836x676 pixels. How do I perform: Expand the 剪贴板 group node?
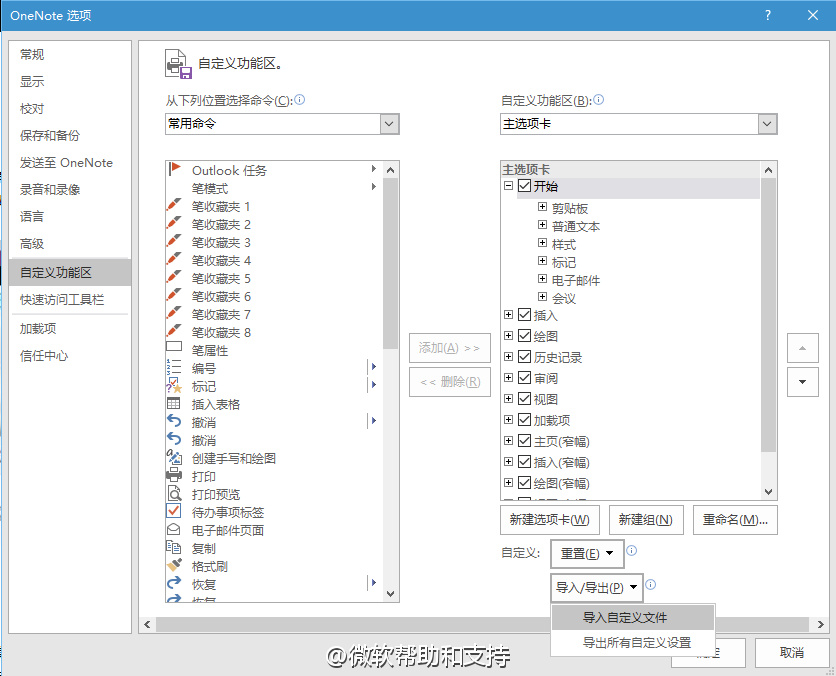pyautogui.click(x=542, y=207)
